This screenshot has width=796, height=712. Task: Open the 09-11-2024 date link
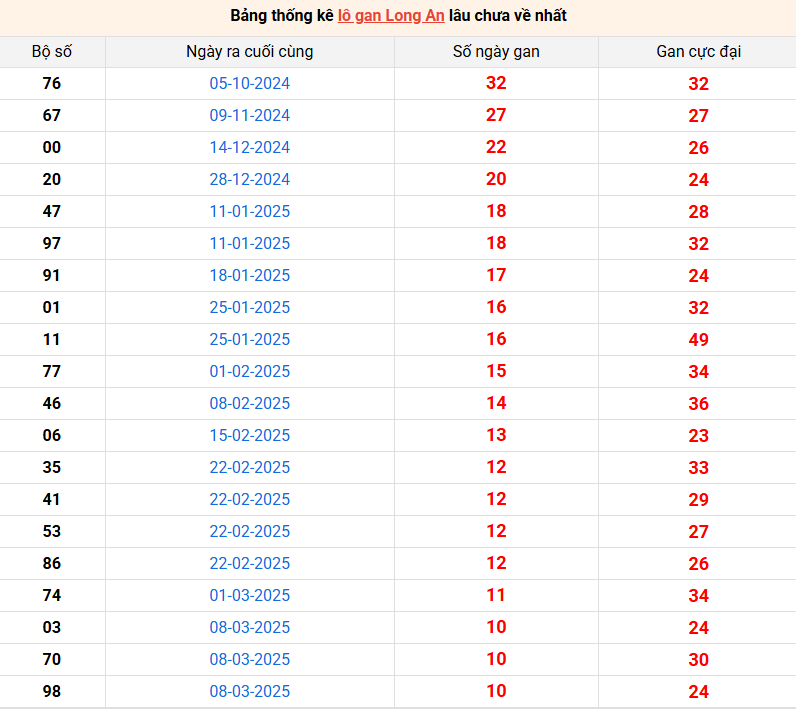pos(250,115)
